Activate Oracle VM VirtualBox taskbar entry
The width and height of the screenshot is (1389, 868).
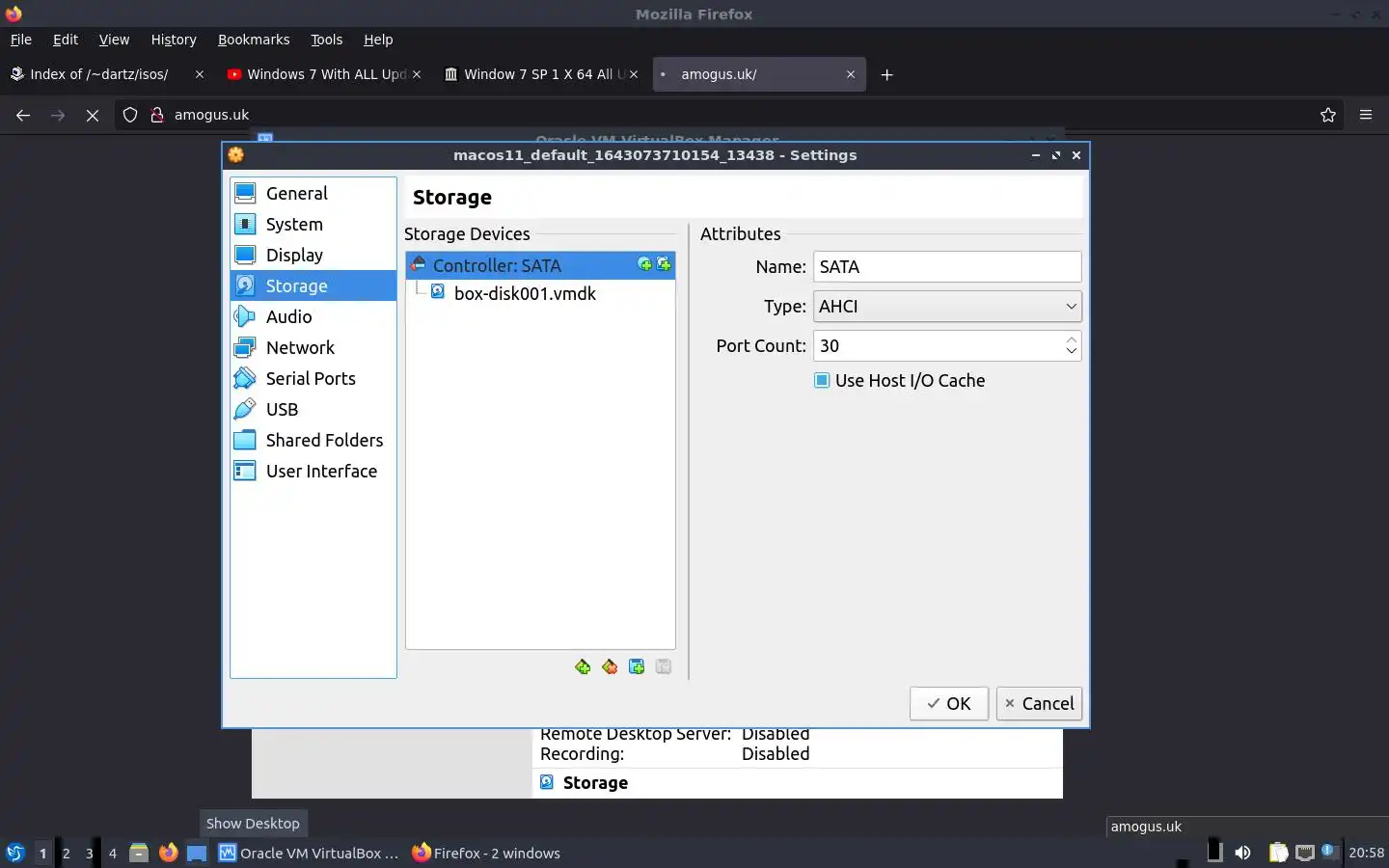pos(309,853)
